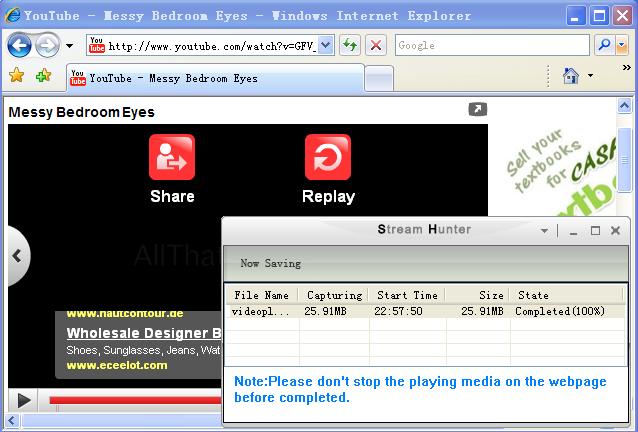Close the Stream Hunter window
This screenshot has height=432, width=638.
tap(616, 231)
